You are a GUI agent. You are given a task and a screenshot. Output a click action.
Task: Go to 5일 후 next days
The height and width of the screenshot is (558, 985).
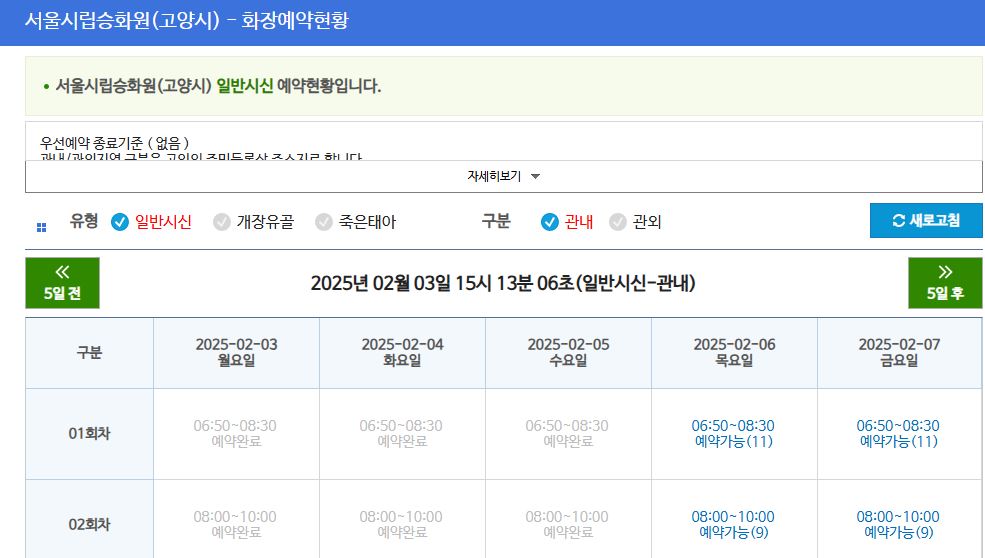[x=945, y=283]
